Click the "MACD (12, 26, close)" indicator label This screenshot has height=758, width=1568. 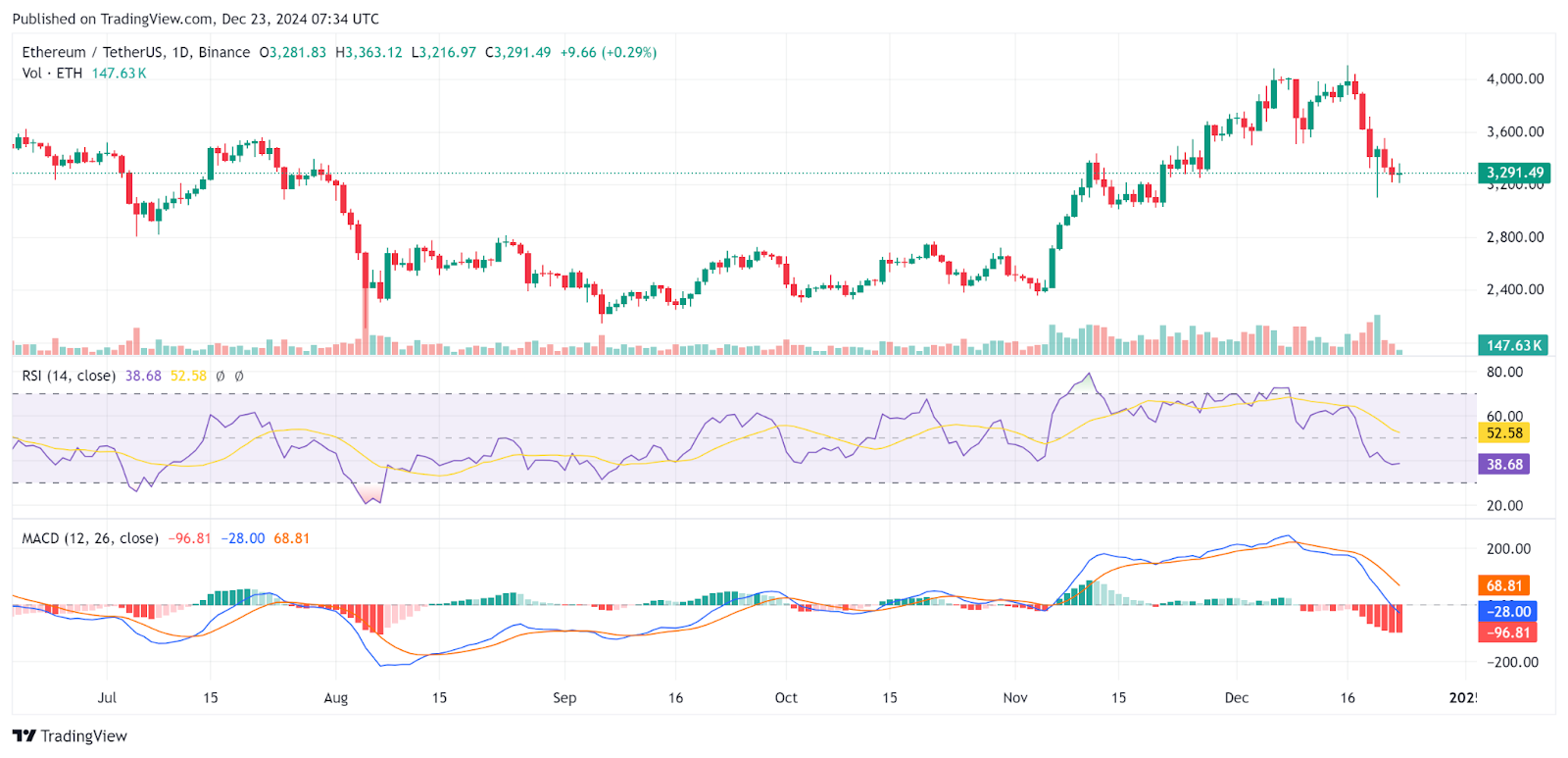(x=90, y=538)
